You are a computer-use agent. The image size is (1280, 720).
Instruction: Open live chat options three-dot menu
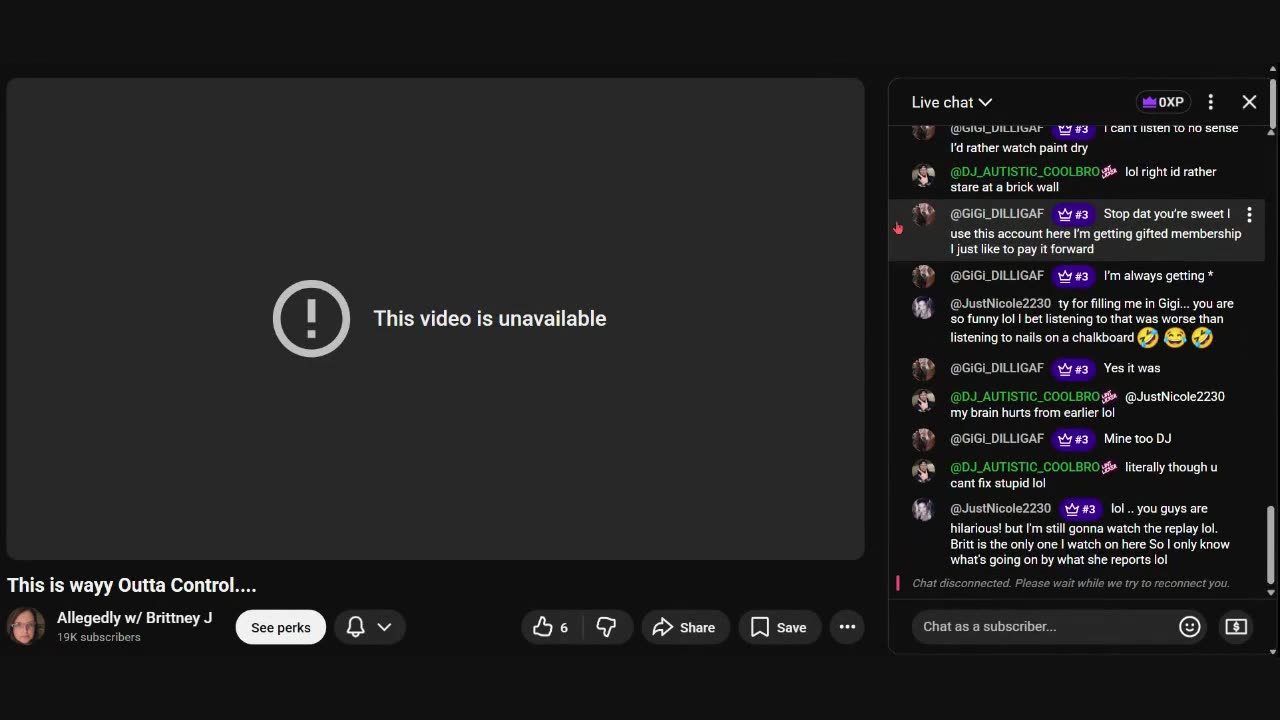click(1211, 102)
